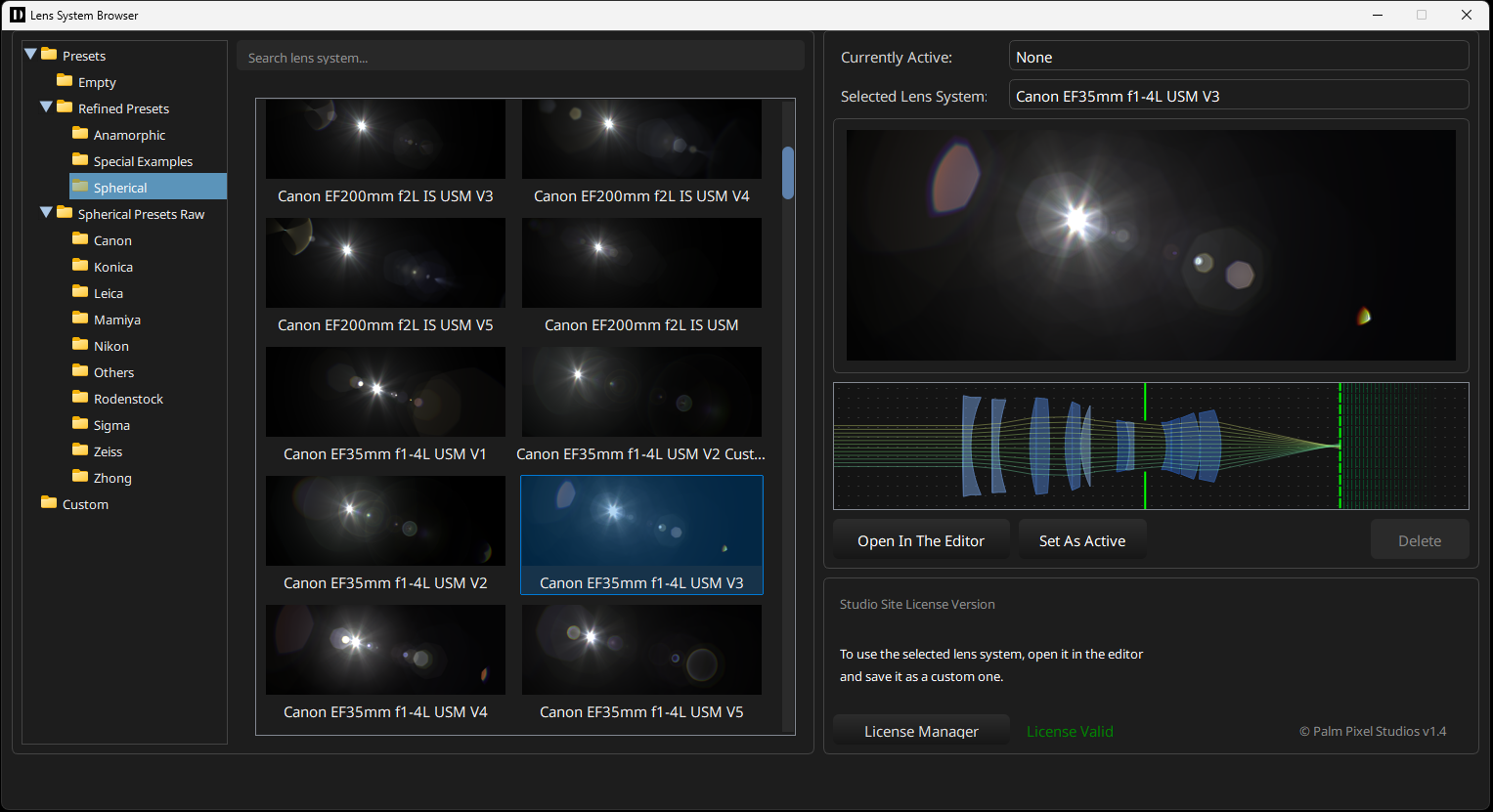The width and height of the screenshot is (1493, 812).
Task: Open the Leica presets folder icon
Action: pos(82,292)
